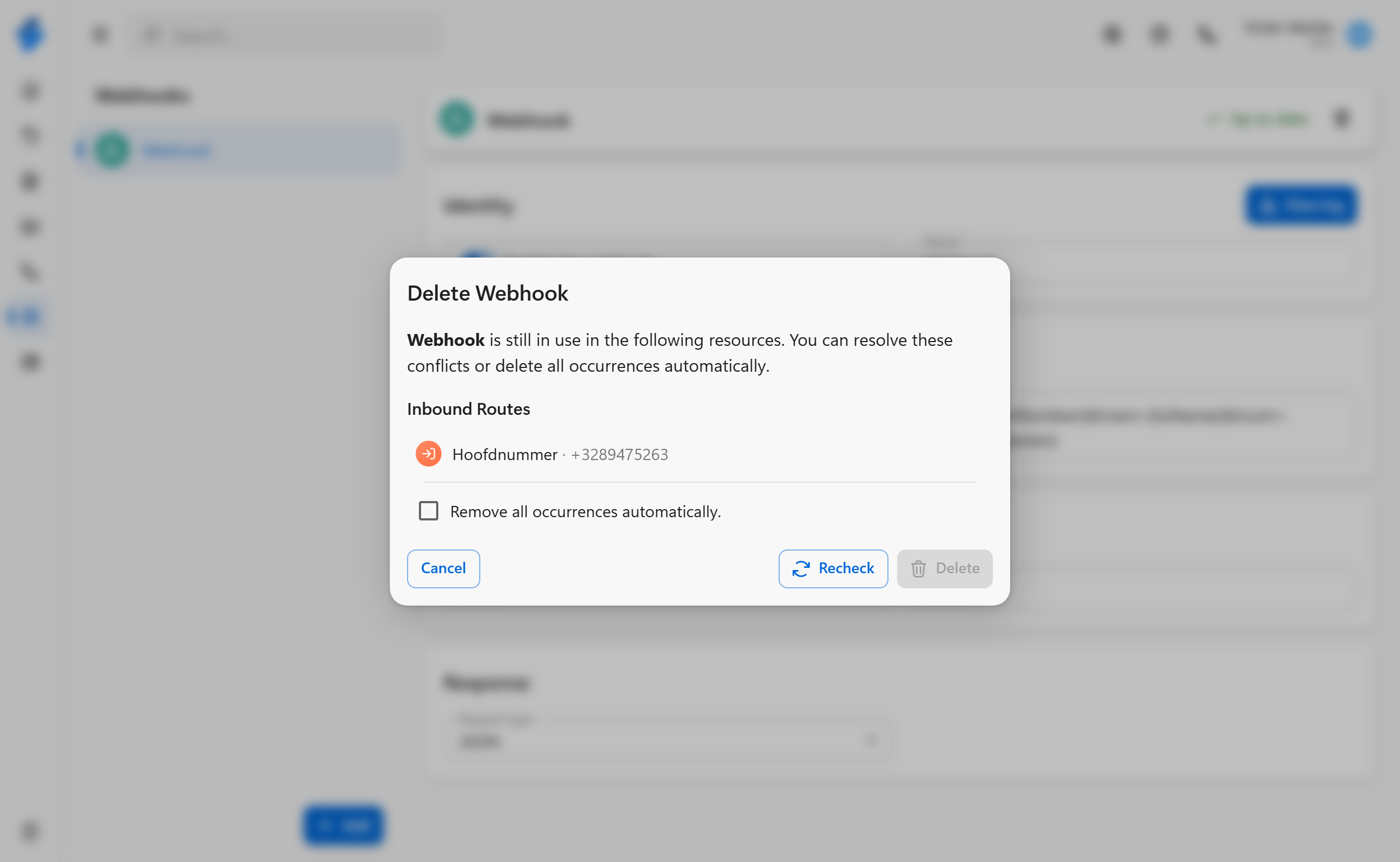The height and width of the screenshot is (862, 1400).
Task: Expand the user name menu in the header
Action: 1289,33
